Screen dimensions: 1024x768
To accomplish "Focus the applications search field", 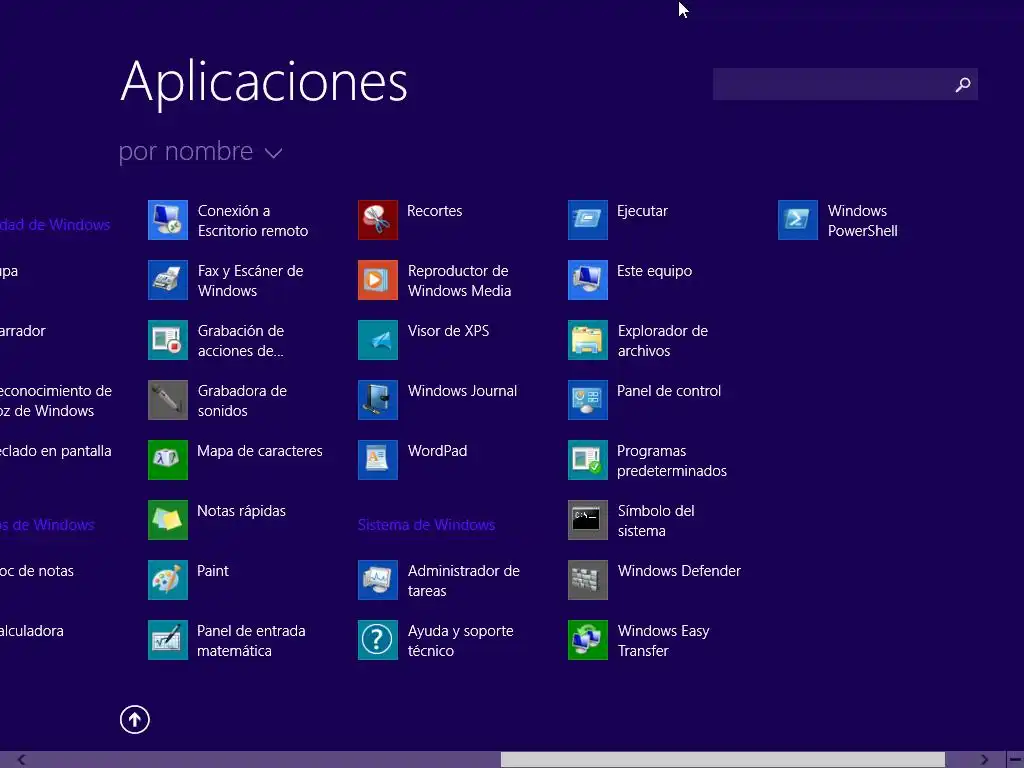I will click(x=845, y=84).
